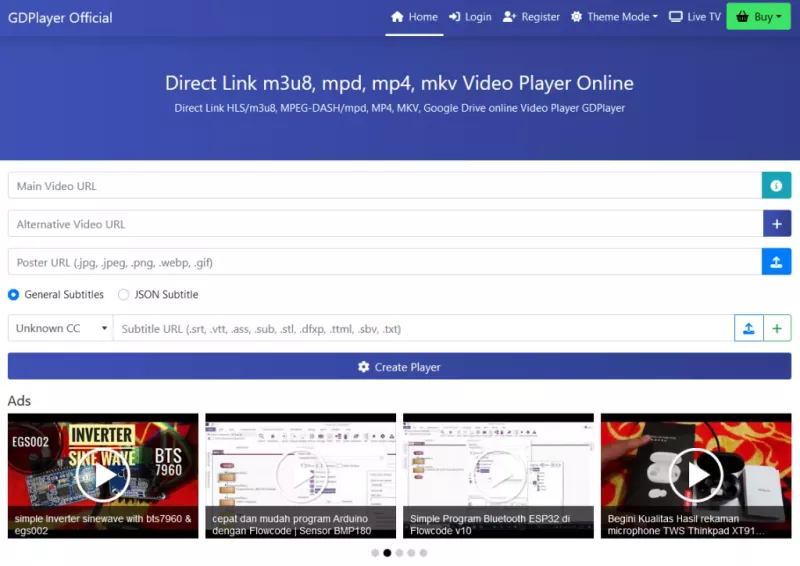The width and height of the screenshot is (800, 566).
Task: Open the Login link
Action: (x=470, y=17)
